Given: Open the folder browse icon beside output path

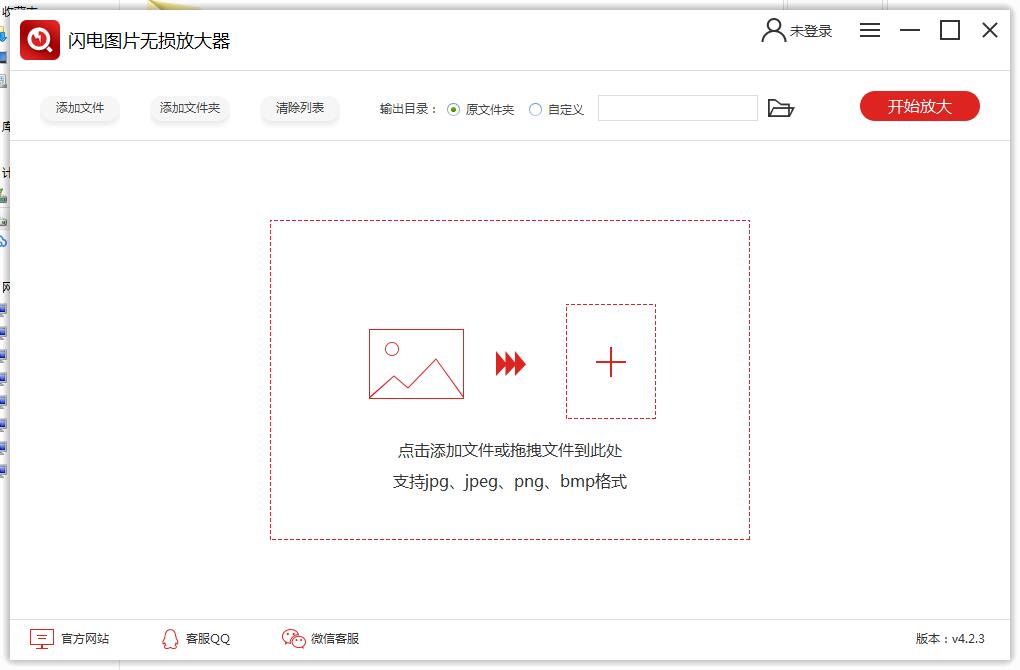Looking at the screenshot, I should tap(782, 108).
